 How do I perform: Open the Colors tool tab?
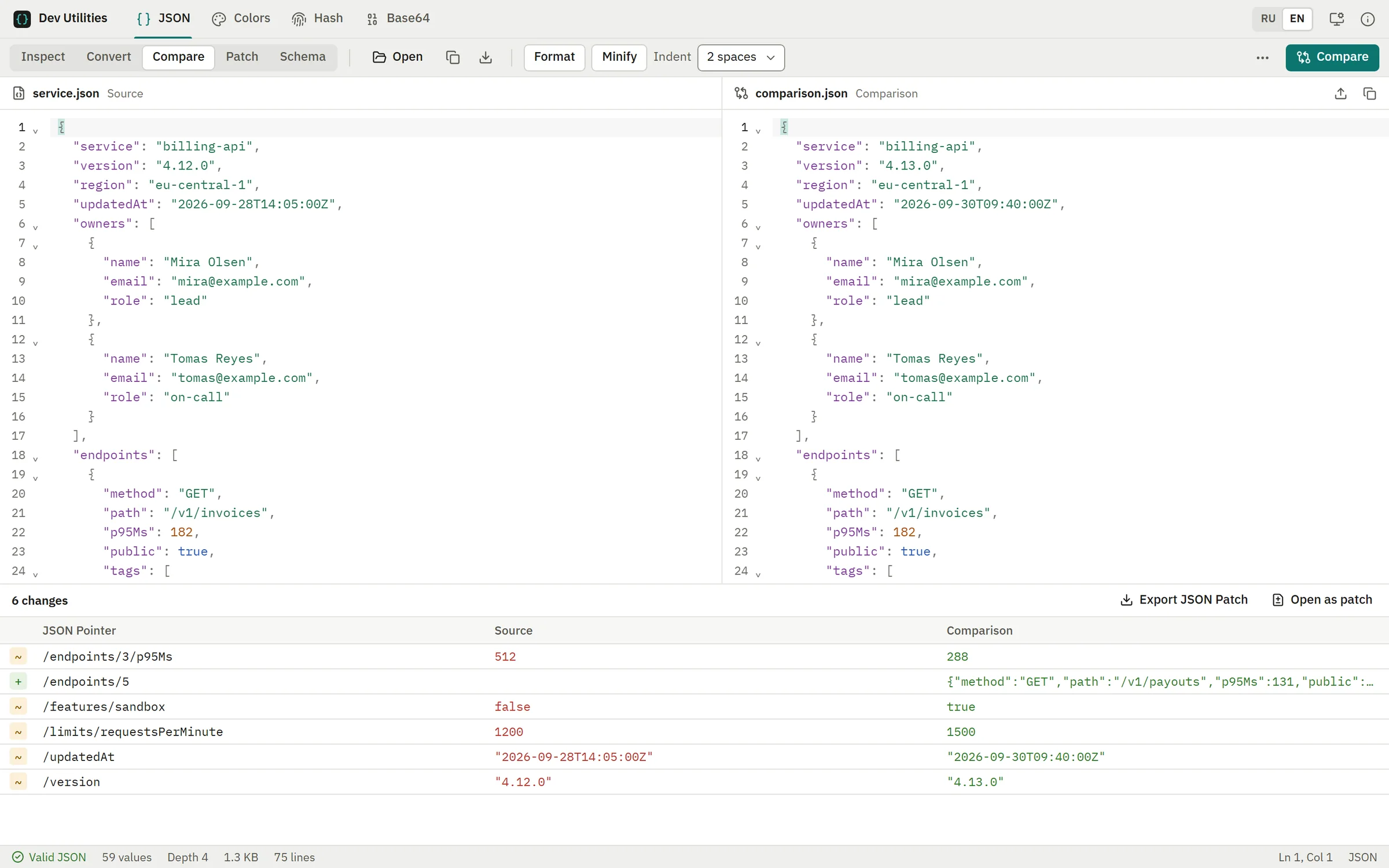tap(241, 19)
